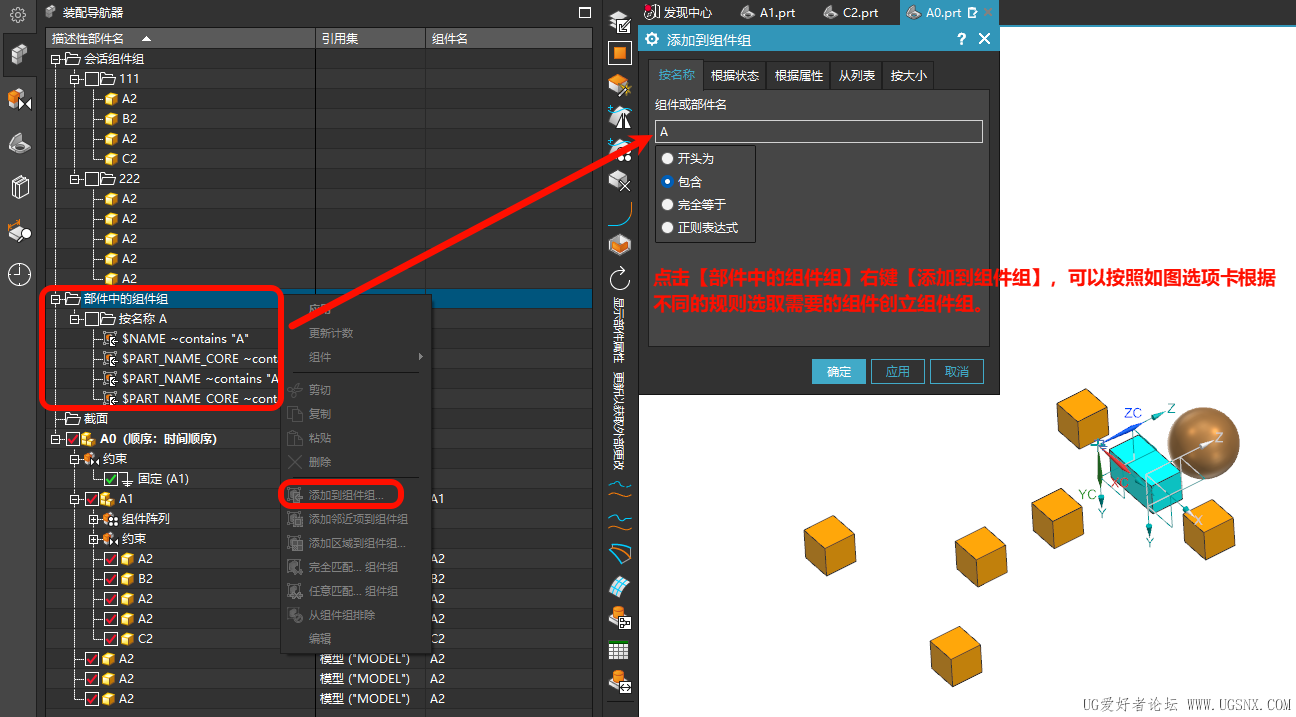Uncheck the A0 assembly checkbox

(x=73, y=438)
